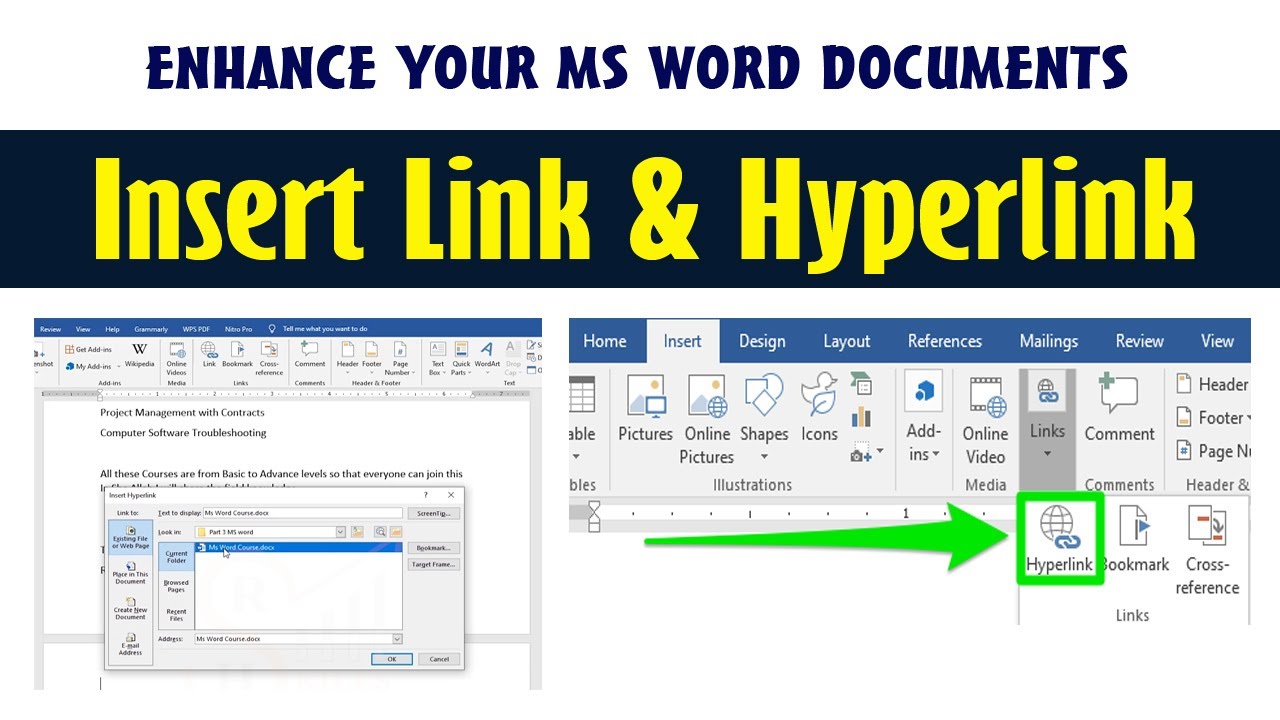Insert WordArt from Text group

[487, 355]
